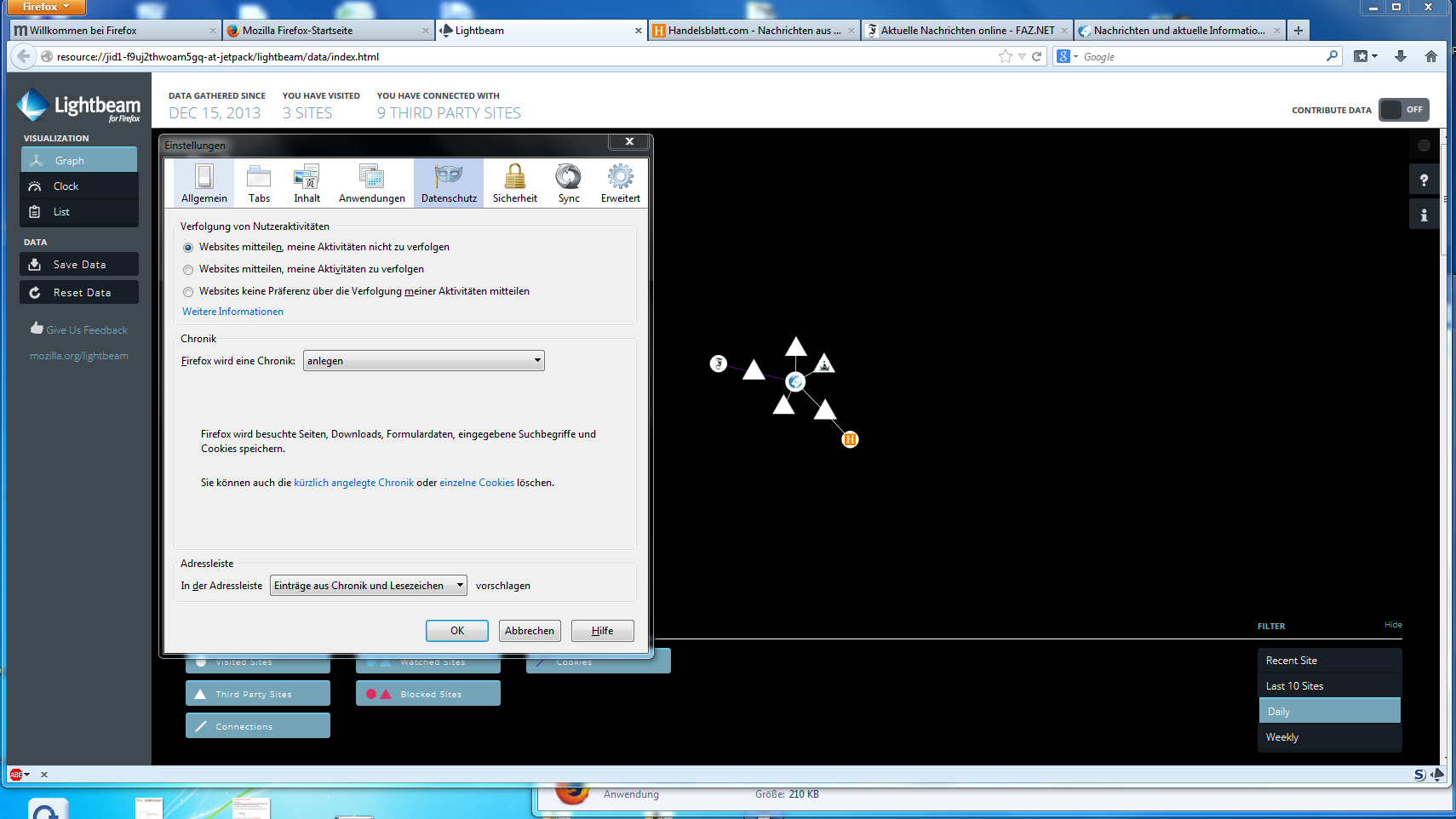Click the Handelsblatt orange node in graph

click(850, 439)
